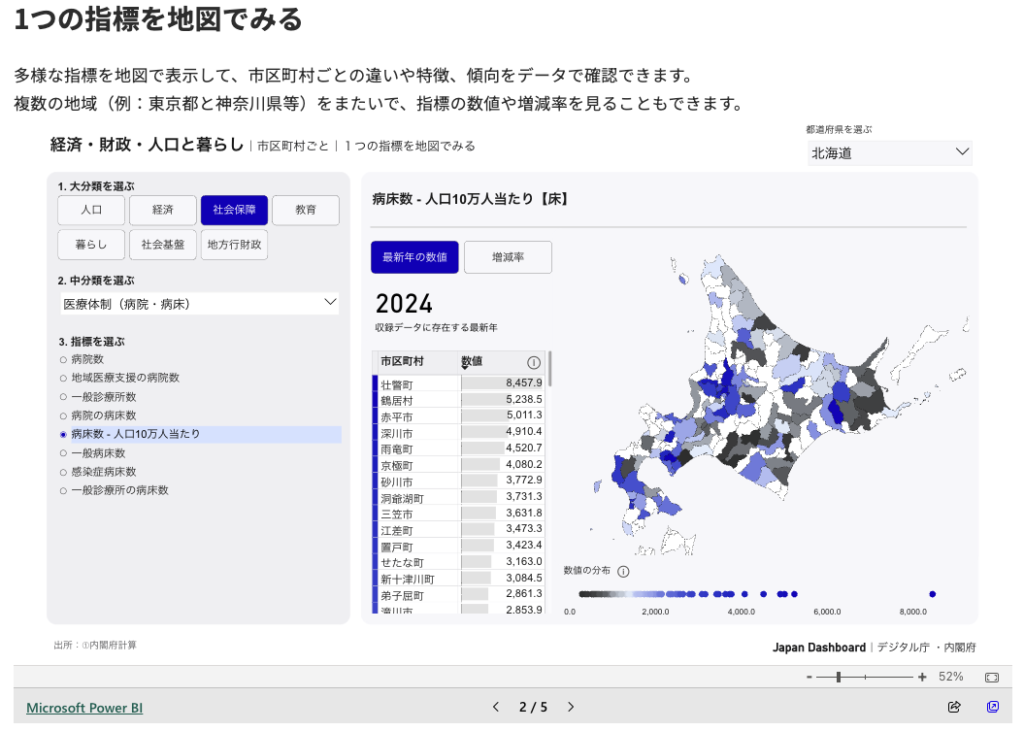Open the 北海道 prefecture dropdown
Screen dimensions: 1024x731
(x=890, y=153)
